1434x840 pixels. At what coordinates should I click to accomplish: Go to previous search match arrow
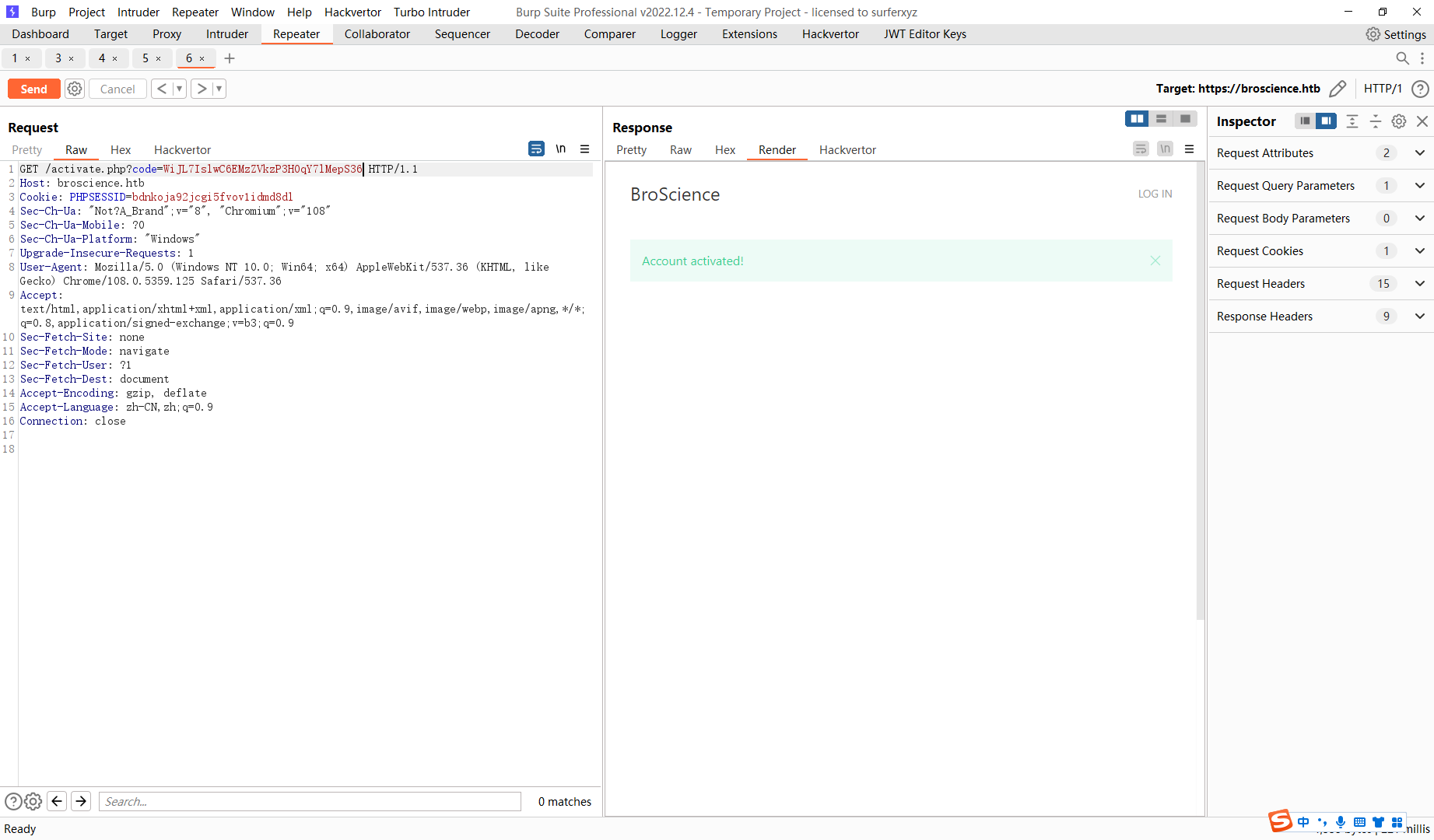(57, 801)
